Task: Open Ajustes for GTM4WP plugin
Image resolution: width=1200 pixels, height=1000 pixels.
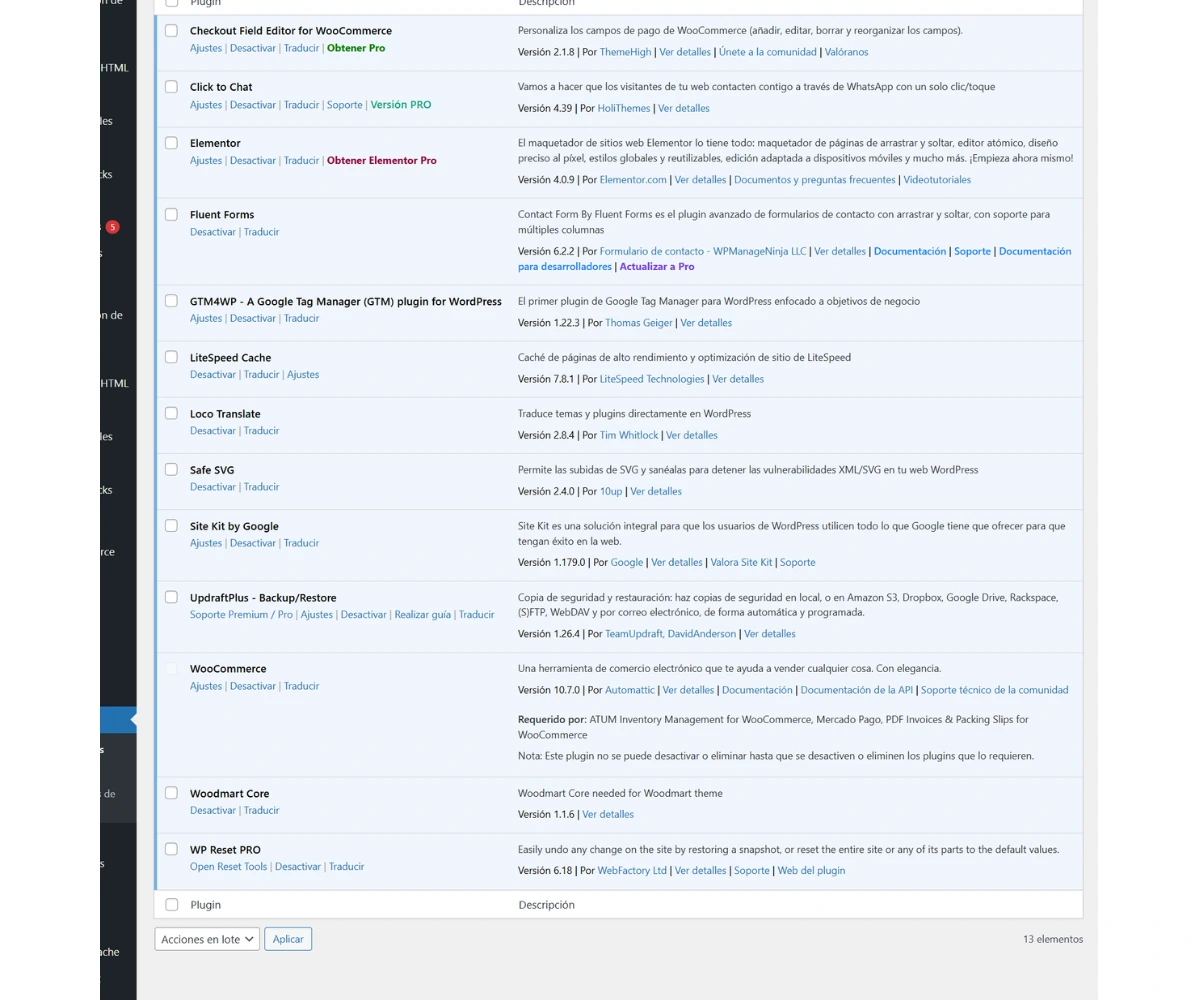Action: (x=206, y=318)
